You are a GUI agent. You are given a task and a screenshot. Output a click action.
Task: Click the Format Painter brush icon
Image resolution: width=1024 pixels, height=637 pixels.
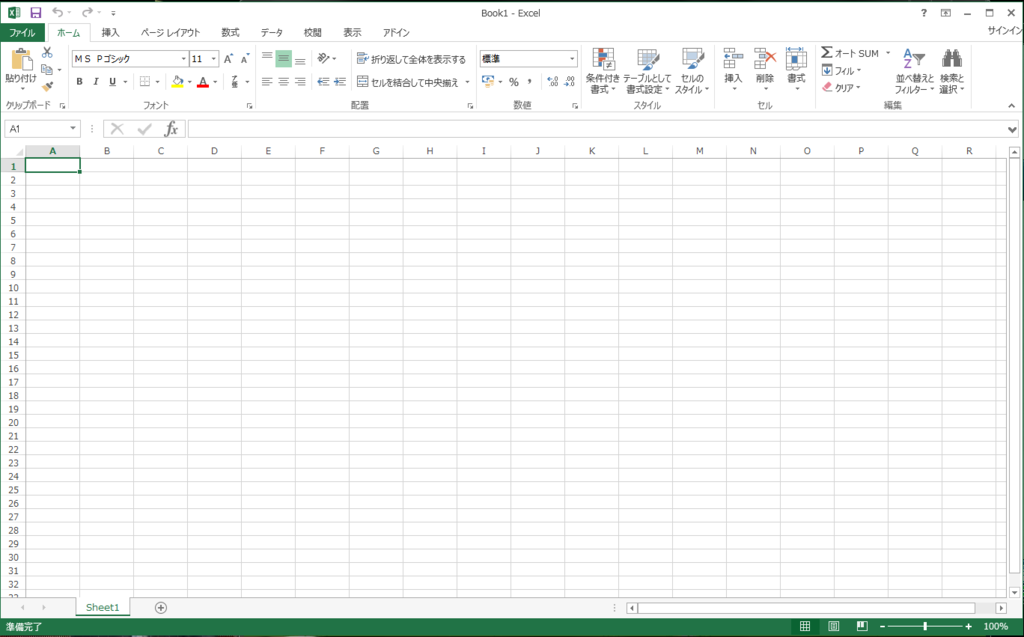point(47,88)
